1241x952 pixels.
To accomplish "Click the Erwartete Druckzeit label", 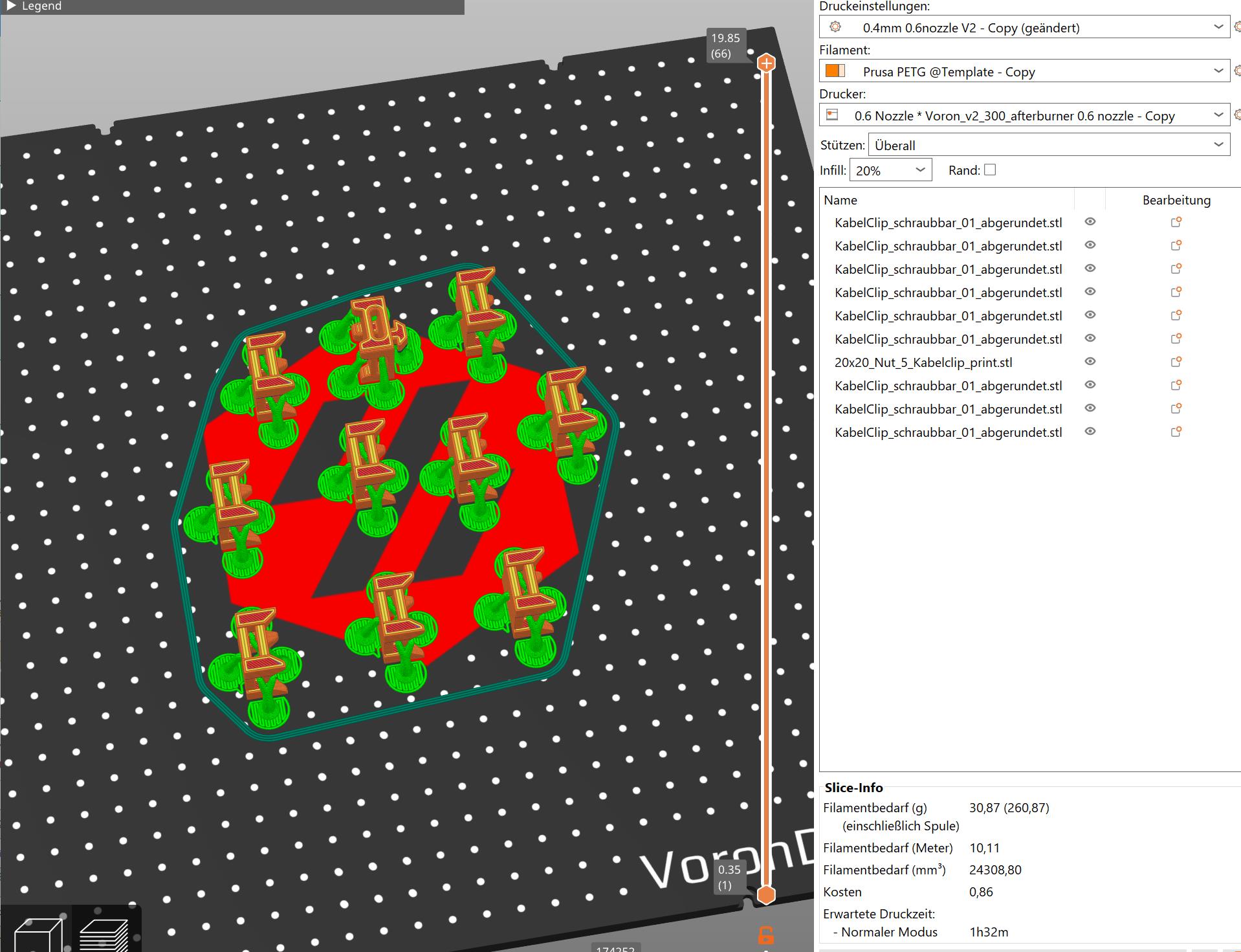I will (879, 914).
